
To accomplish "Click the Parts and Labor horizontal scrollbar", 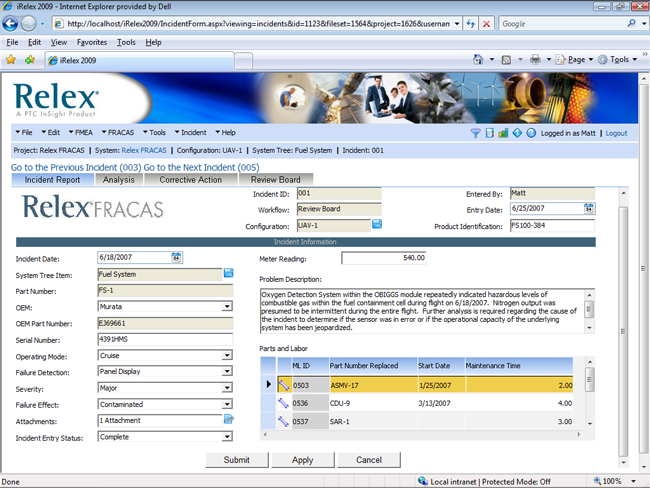I will point(422,435).
